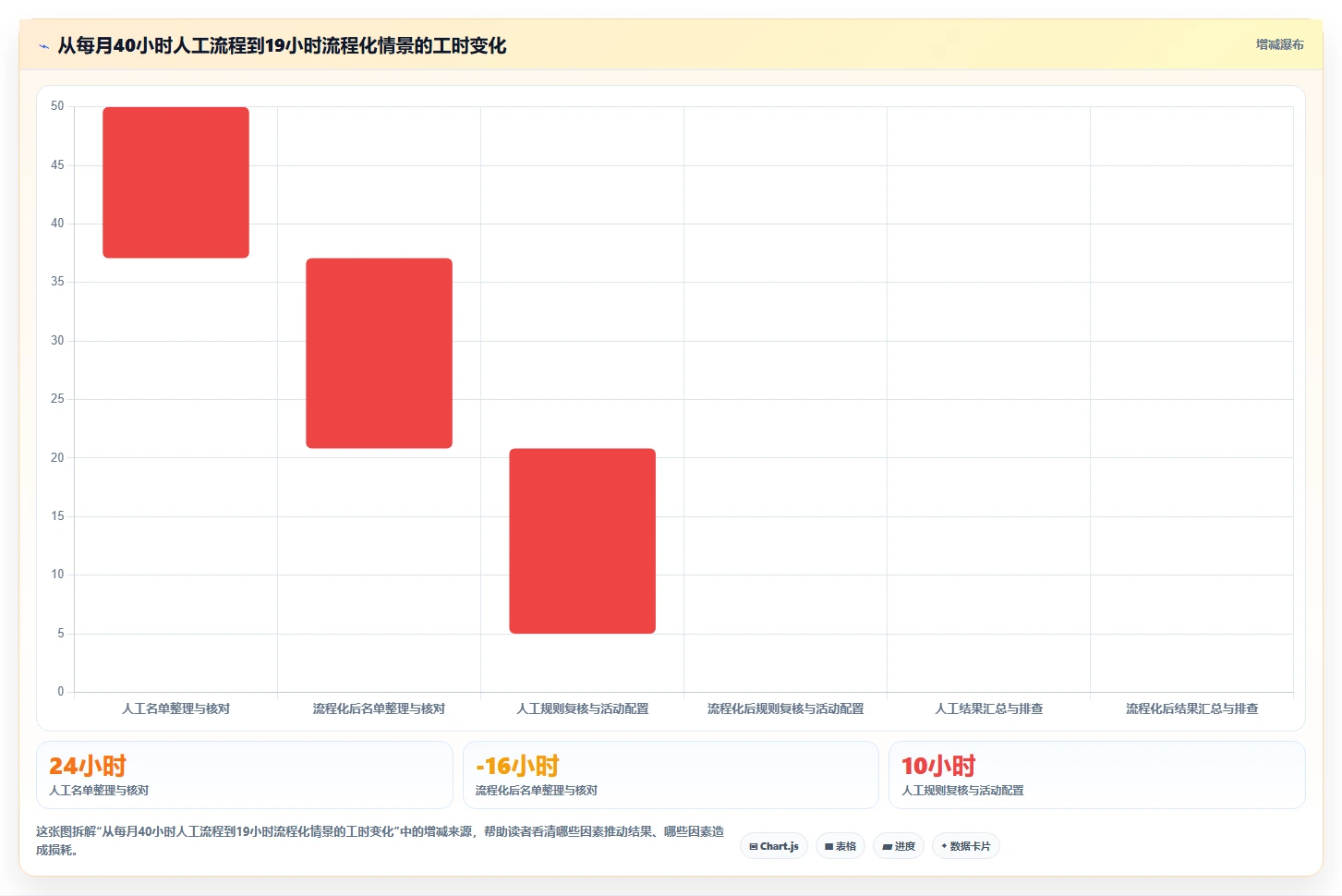Click the y-axis tick value 40
Viewport: 1342px width, 896px height.
[x=57, y=223]
